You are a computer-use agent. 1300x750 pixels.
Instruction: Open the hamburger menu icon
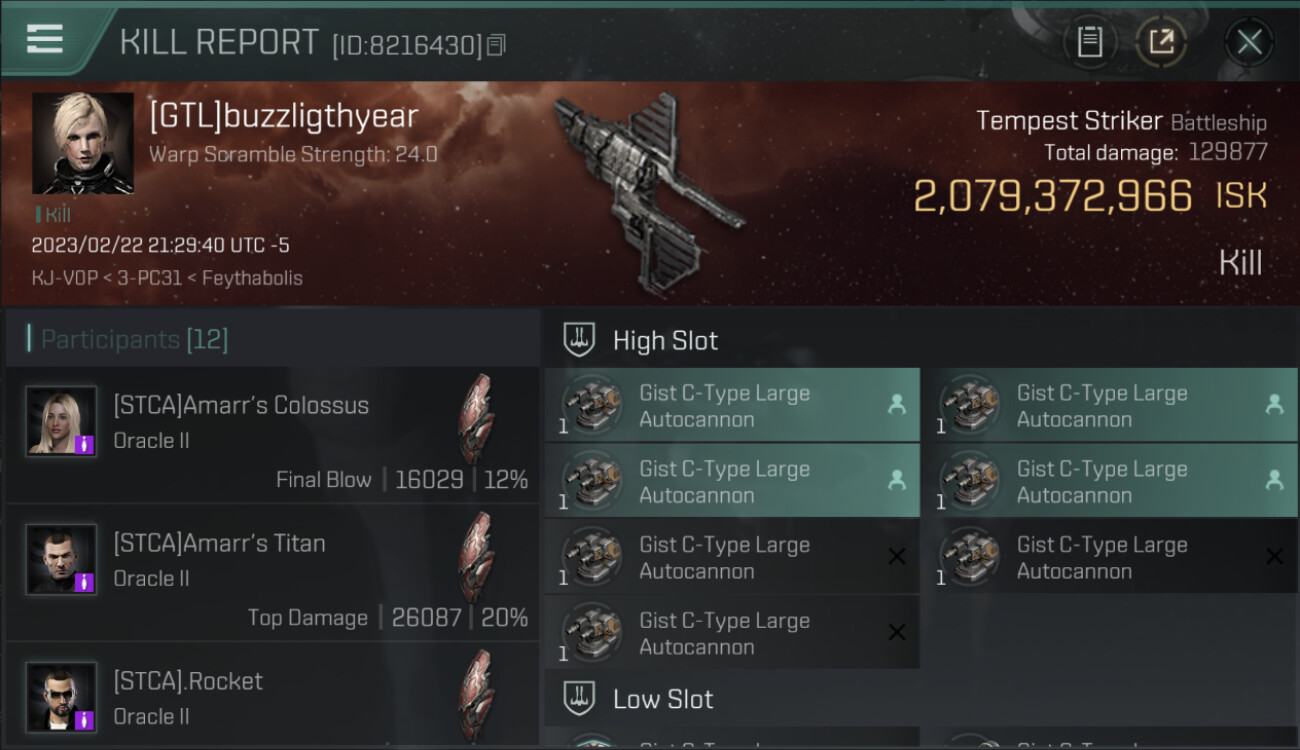(x=44, y=39)
